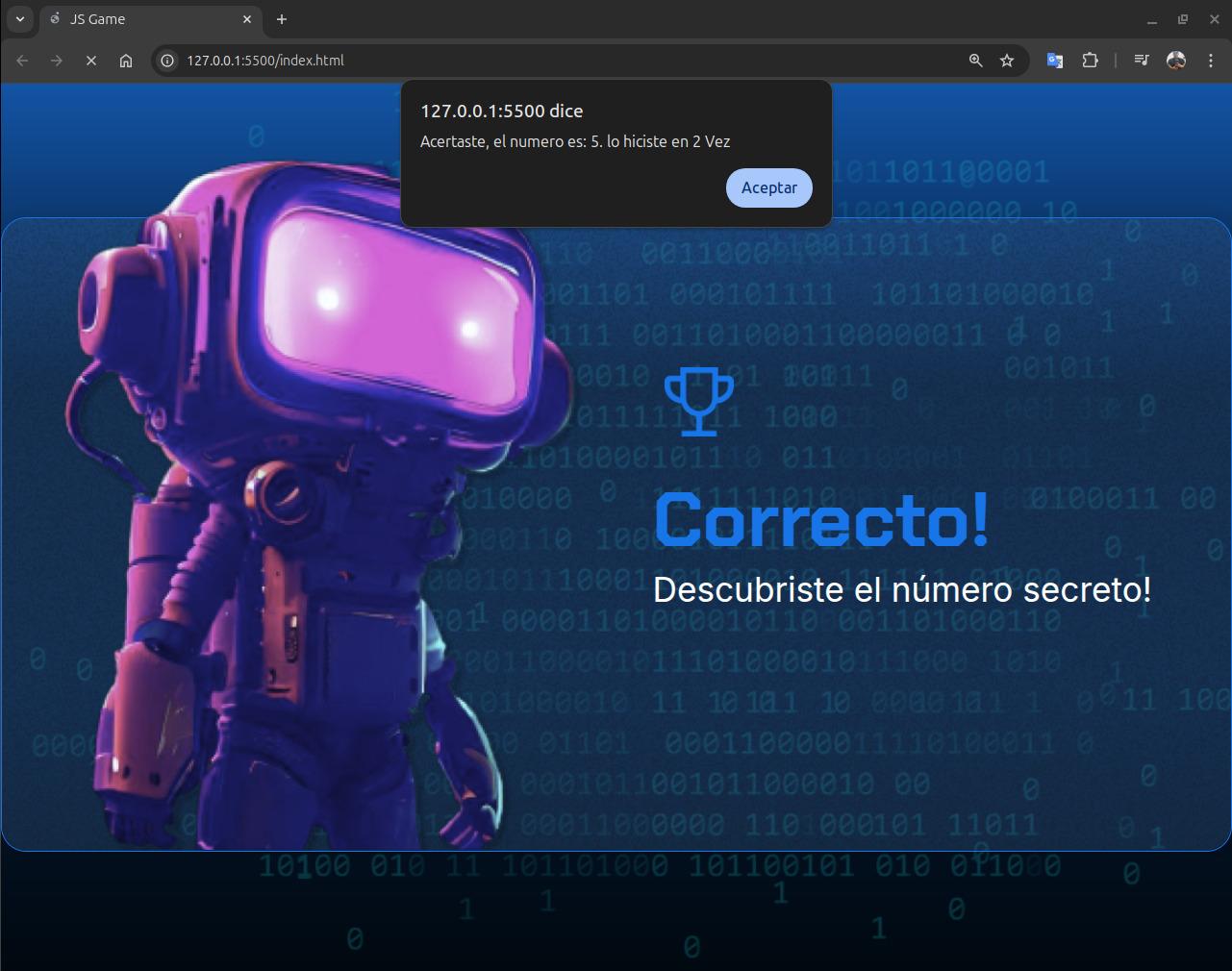The height and width of the screenshot is (971, 1232).
Task: Minimize the browser window
Action: click(x=1152, y=19)
